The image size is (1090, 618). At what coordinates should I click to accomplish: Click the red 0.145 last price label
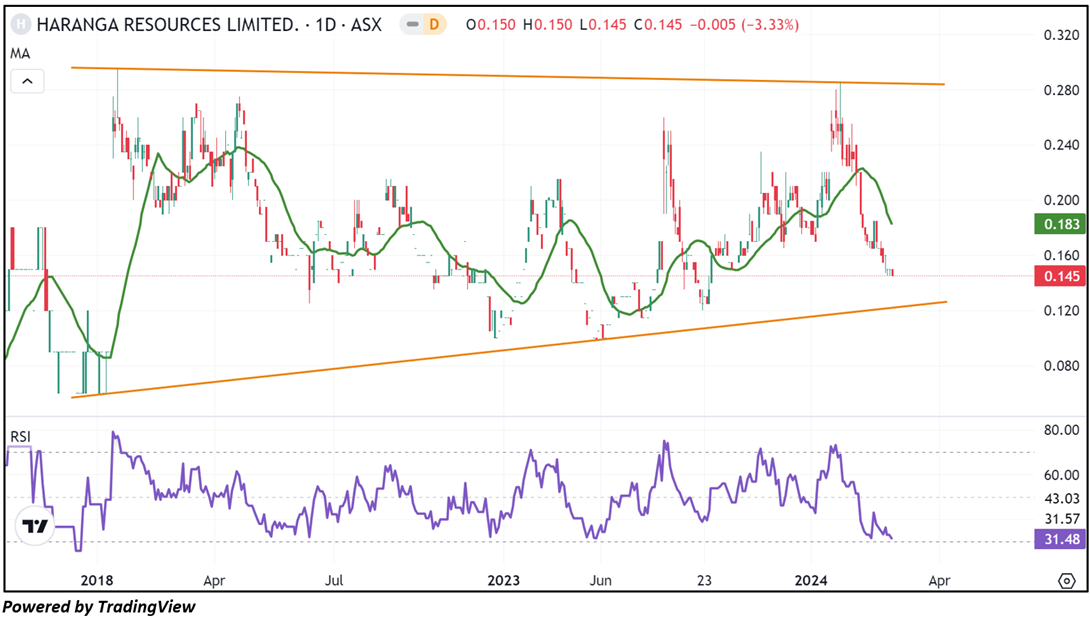(x=1061, y=276)
